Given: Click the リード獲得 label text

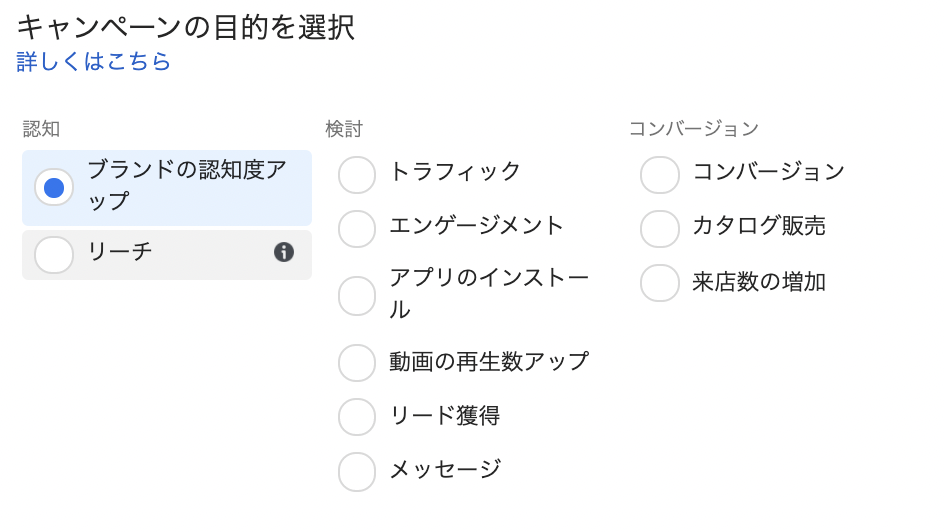Looking at the screenshot, I should coord(444,415).
